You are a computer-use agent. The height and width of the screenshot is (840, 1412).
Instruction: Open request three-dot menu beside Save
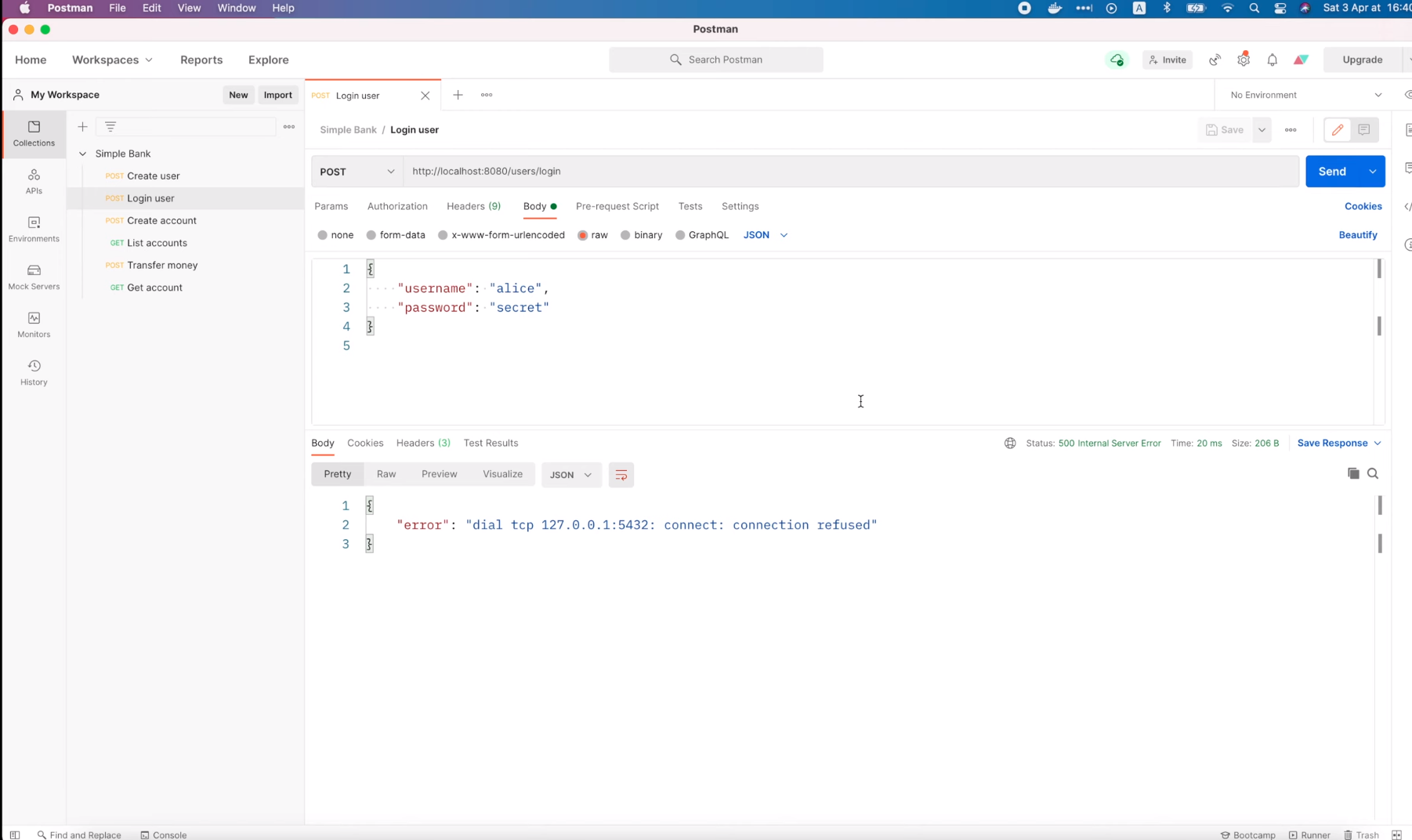tap(1291, 130)
